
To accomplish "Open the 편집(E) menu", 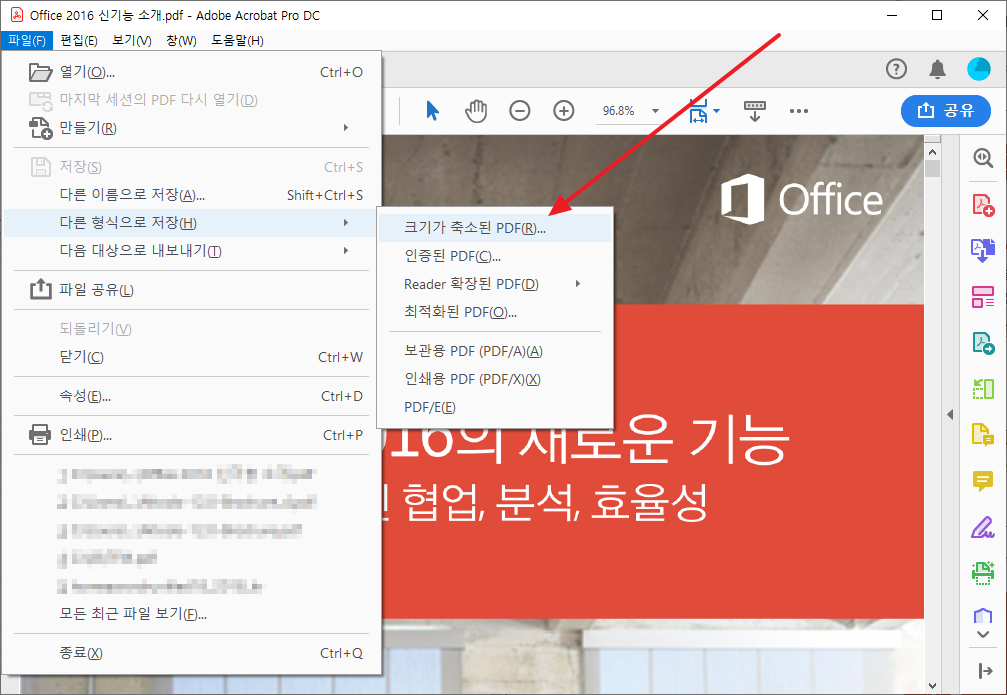I will pyautogui.click(x=79, y=40).
